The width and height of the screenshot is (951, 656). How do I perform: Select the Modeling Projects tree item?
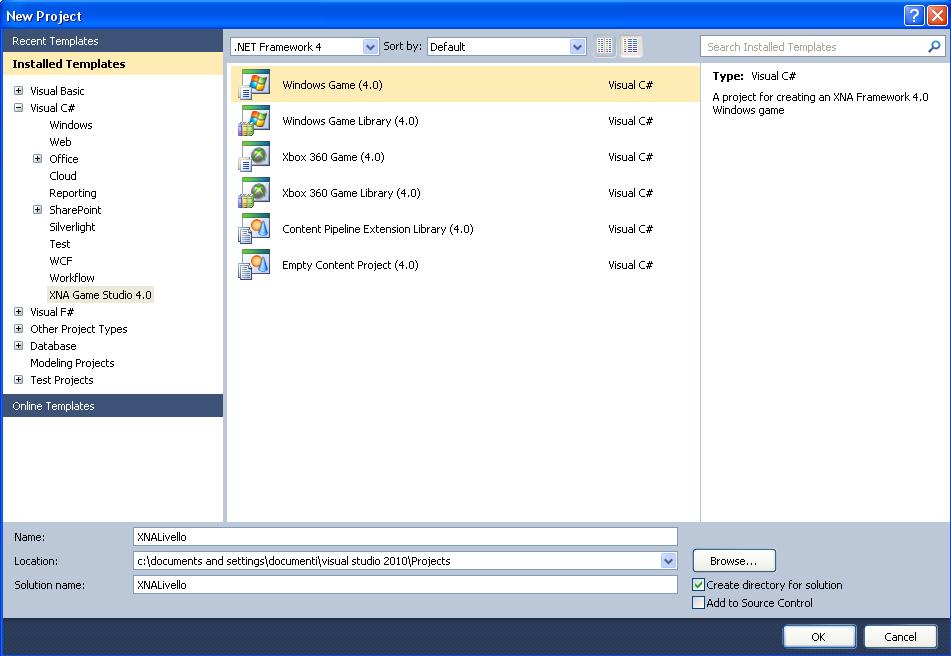pyautogui.click(x=72, y=363)
